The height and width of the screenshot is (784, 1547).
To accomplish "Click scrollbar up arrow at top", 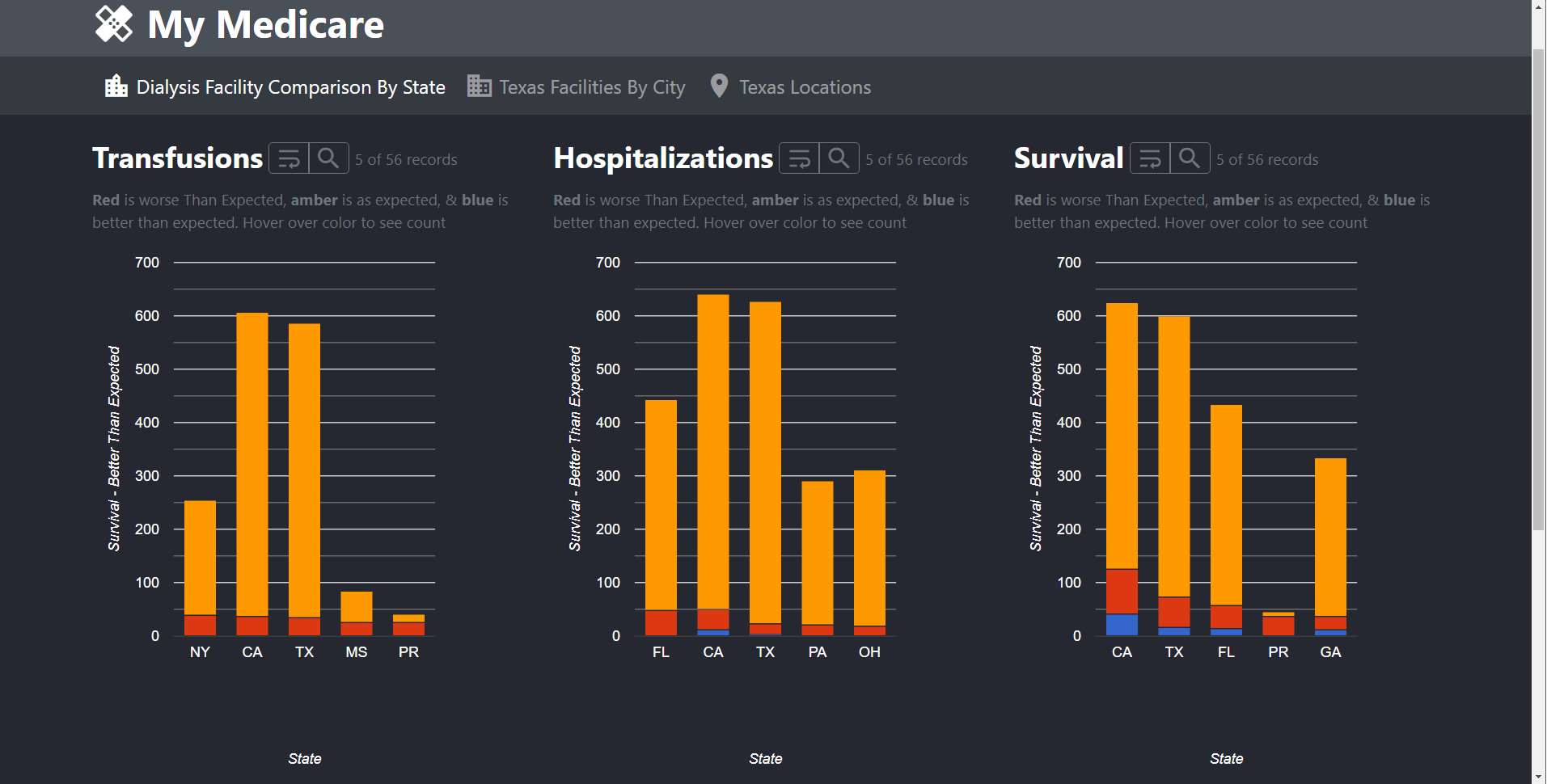I will [1539, 6].
